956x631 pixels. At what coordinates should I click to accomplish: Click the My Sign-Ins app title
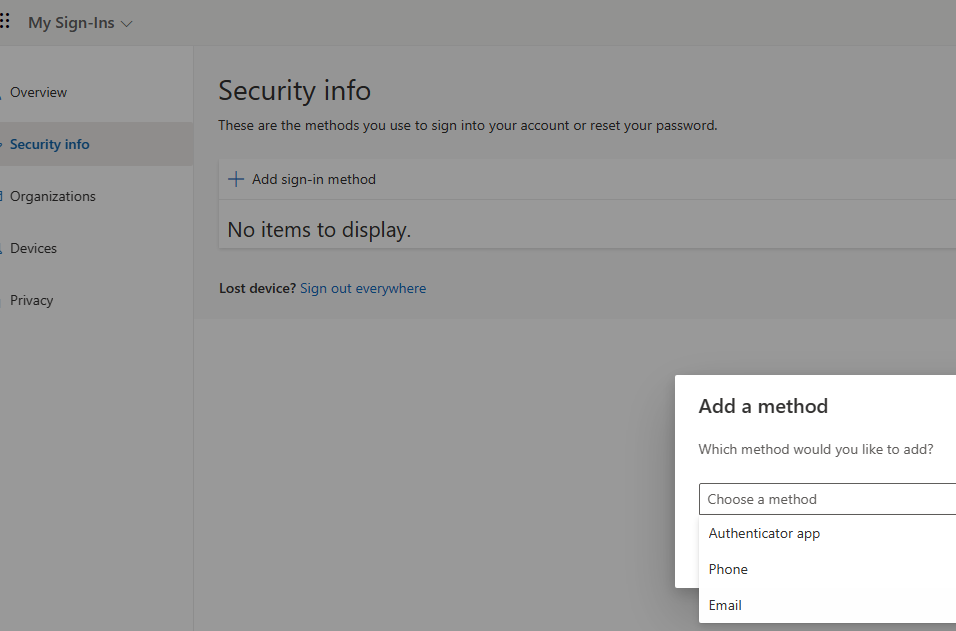click(71, 23)
